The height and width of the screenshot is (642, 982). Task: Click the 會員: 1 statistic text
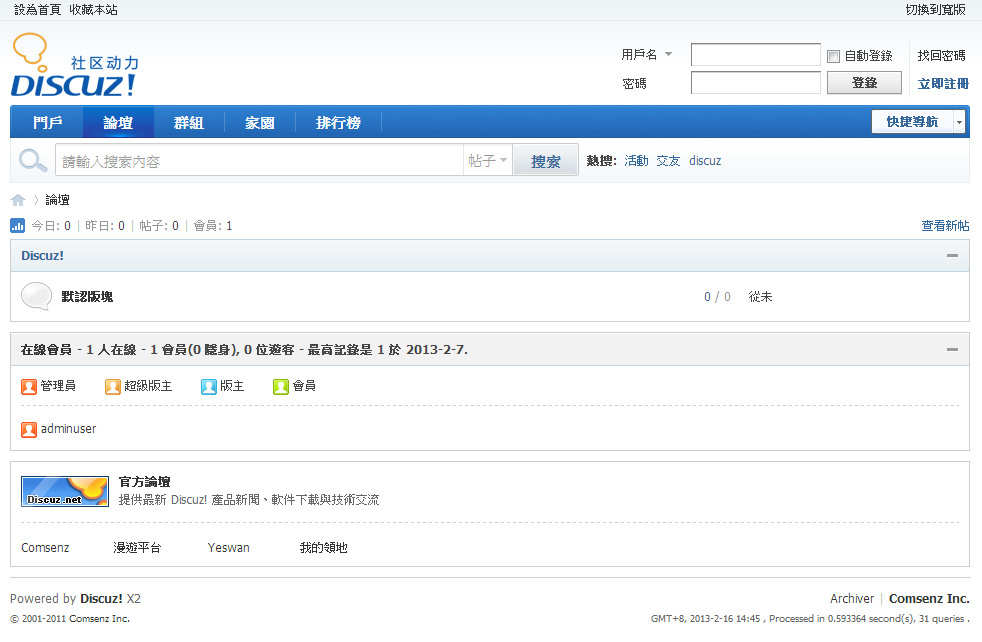(213, 225)
